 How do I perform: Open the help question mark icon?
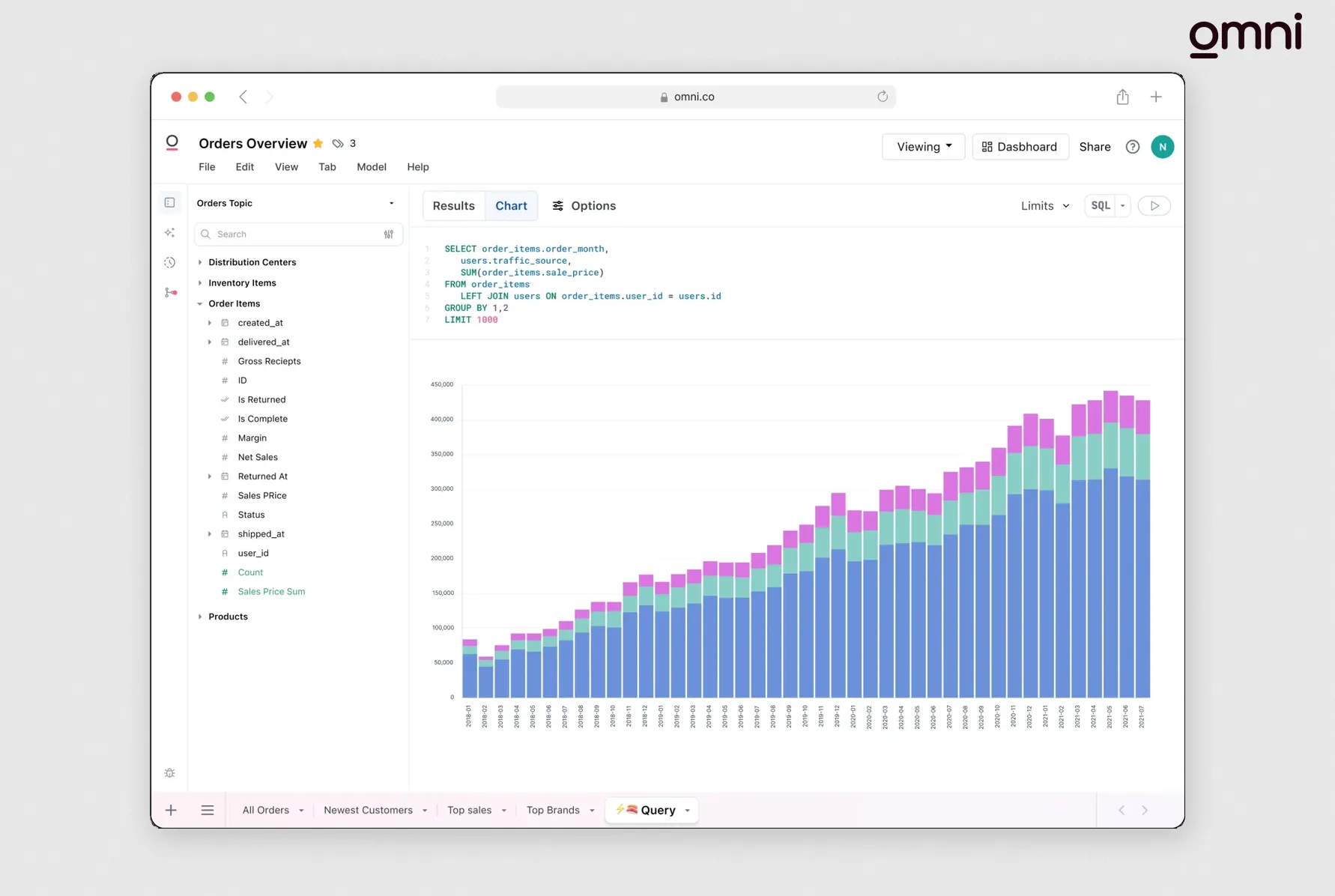click(1133, 147)
